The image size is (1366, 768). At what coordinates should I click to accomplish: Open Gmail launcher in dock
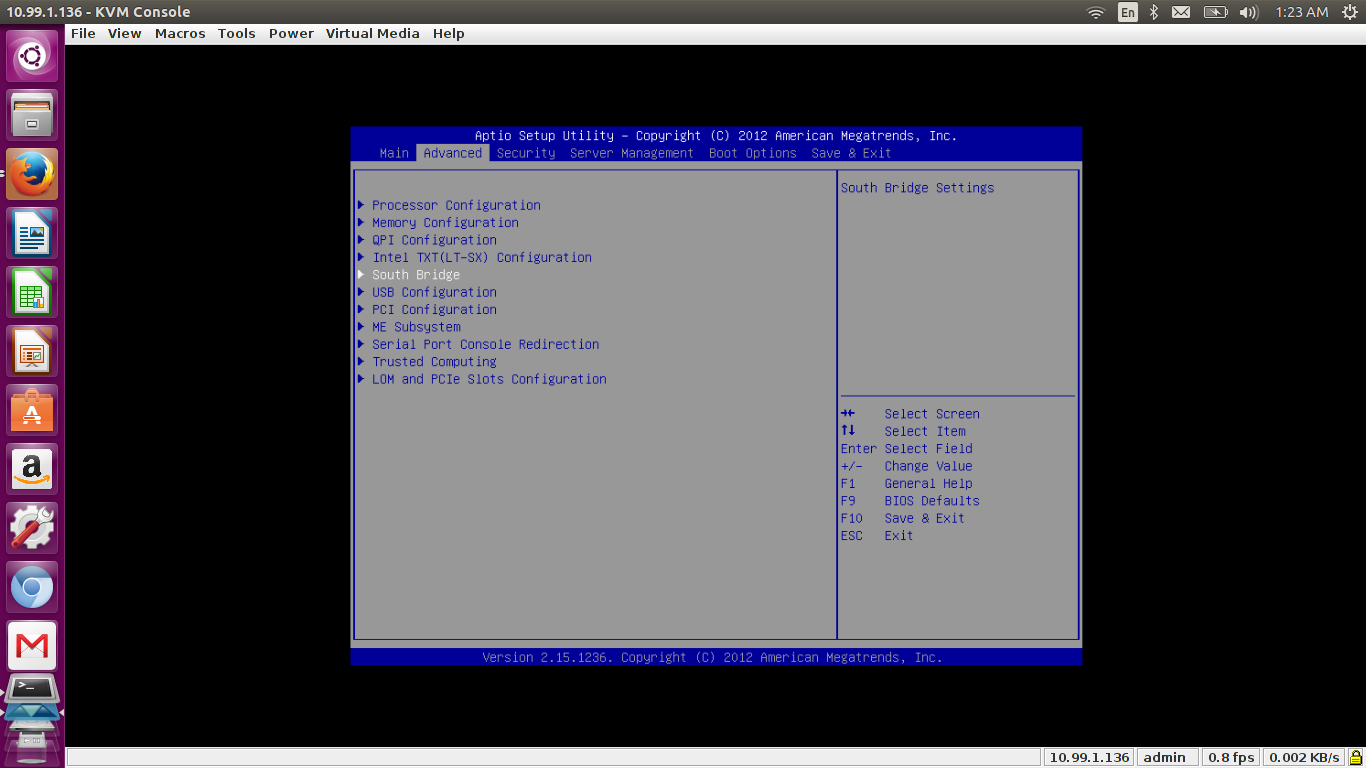tap(32, 646)
